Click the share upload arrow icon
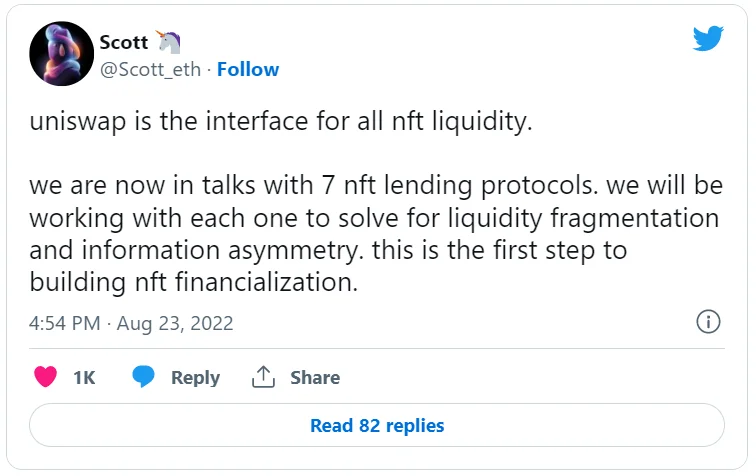 [x=263, y=377]
